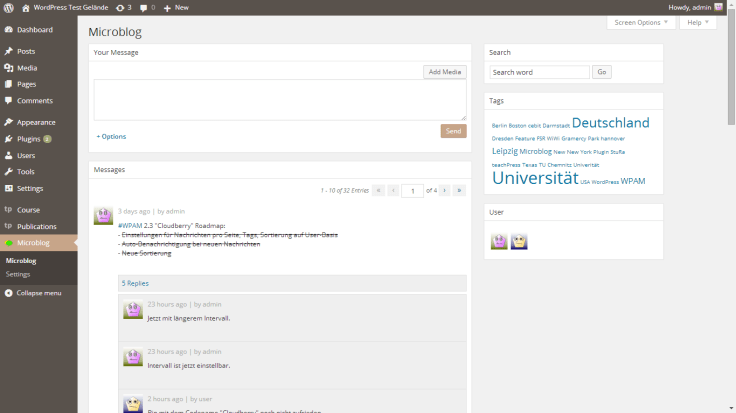Click the Deutschland tag

point(611,123)
